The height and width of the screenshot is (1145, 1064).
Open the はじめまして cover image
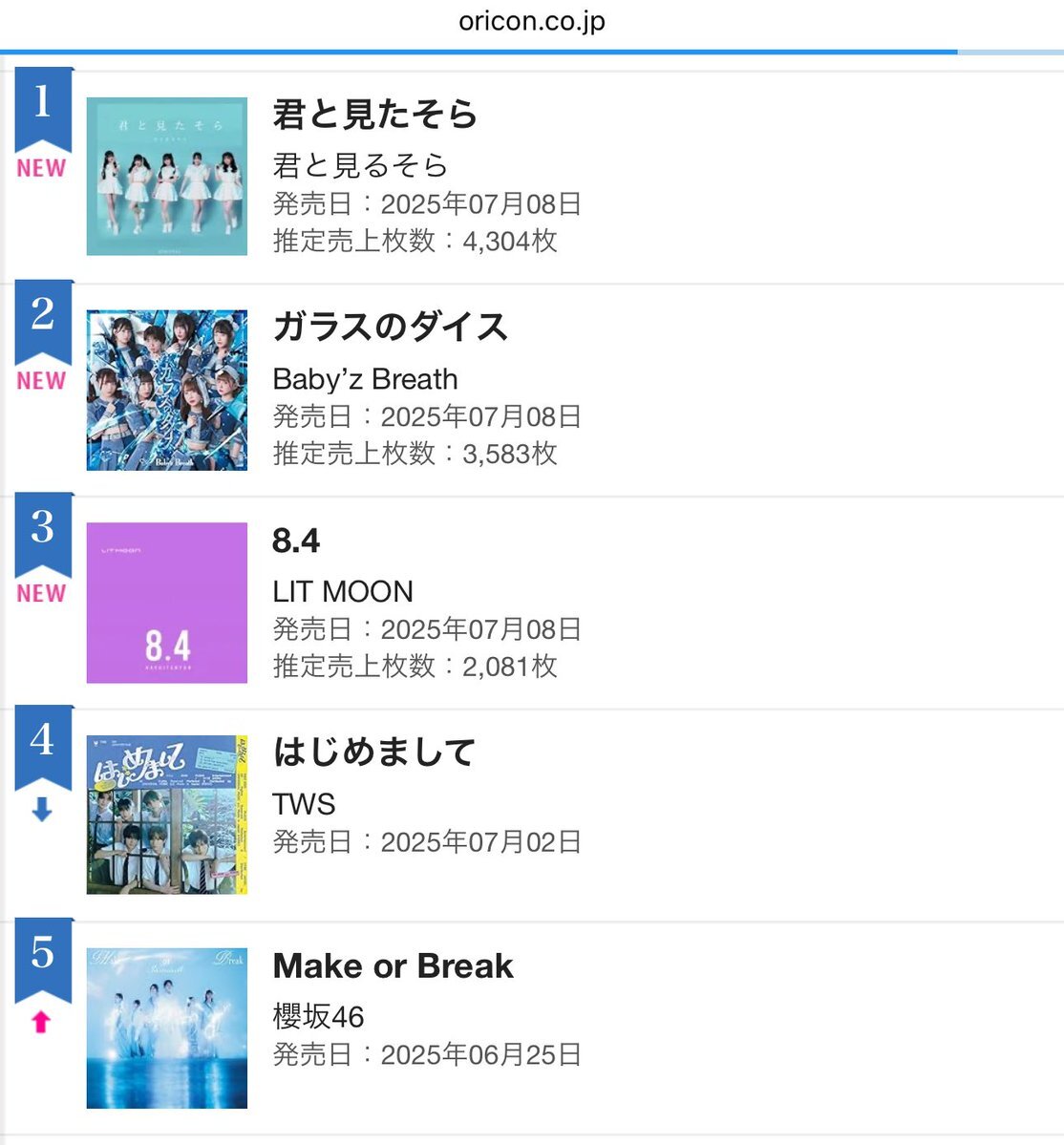pos(166,815)
